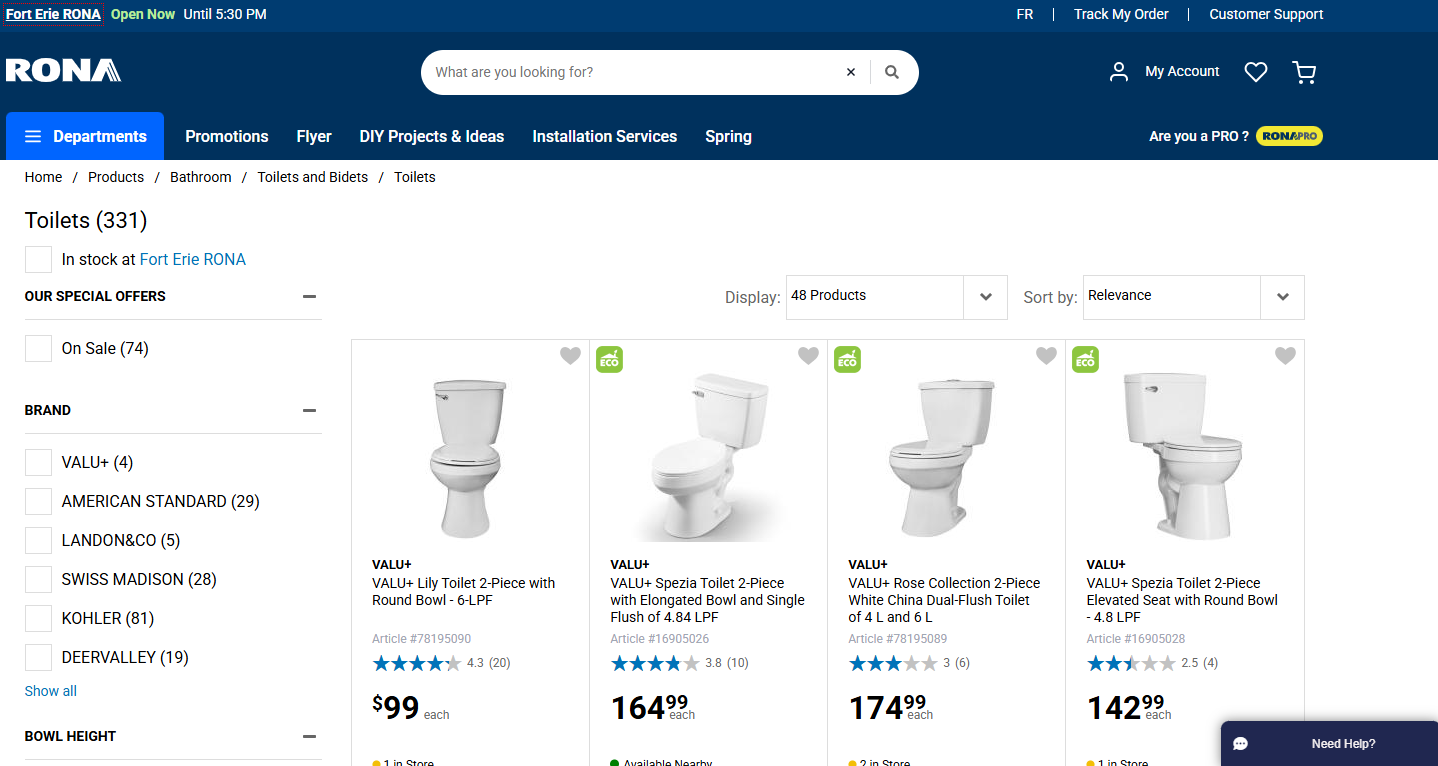Open the account person icon

tap(1119, 72)
